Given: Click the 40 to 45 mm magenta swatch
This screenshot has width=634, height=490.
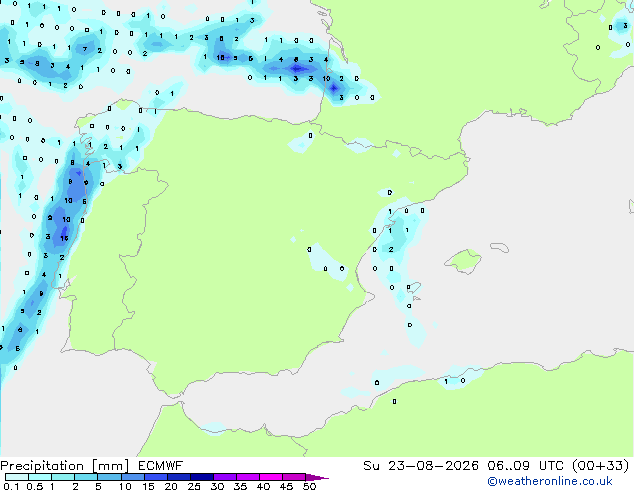Looking at the screenshot, I should (271, 477).
